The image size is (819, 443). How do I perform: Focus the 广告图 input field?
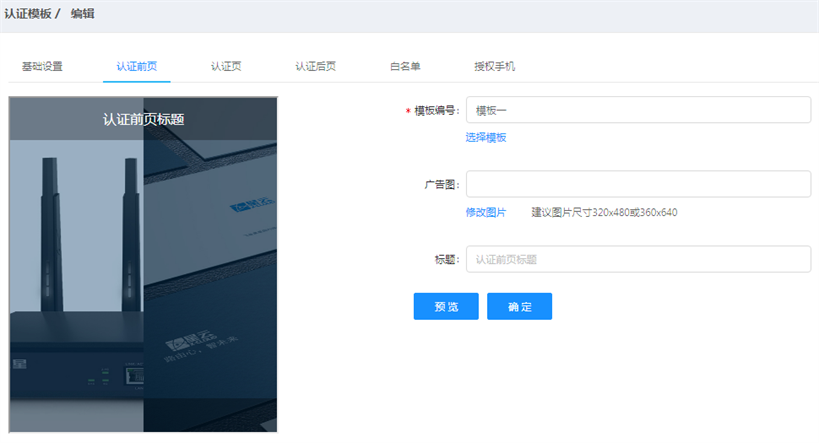tap(638, 184)
